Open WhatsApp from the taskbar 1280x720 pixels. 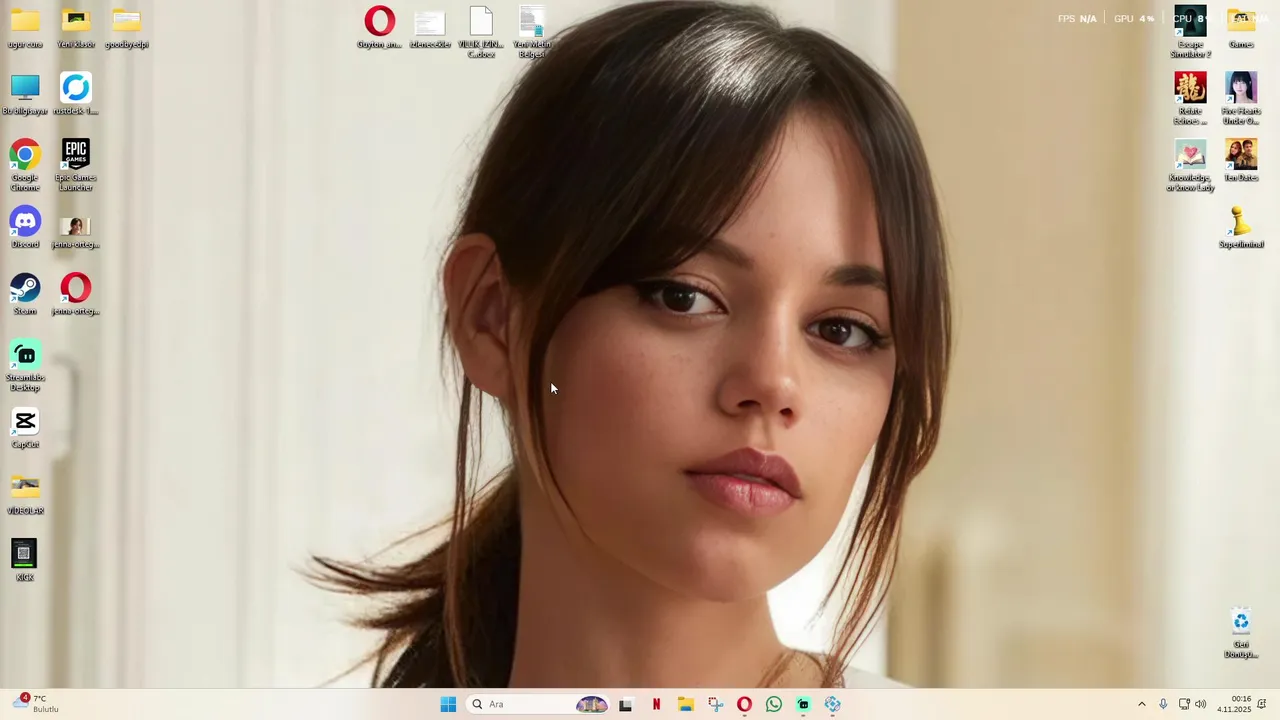(774, 704)
